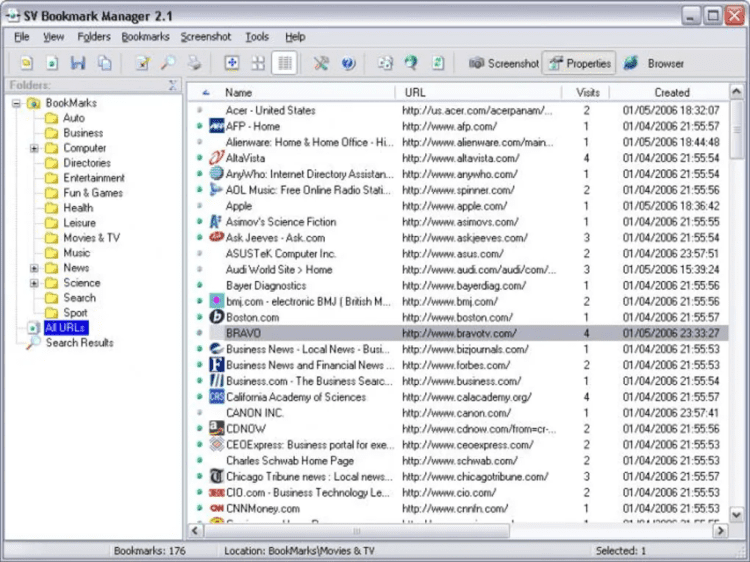The width and height of the screenshot is (750, 562).
Task: Open the Tools menu
Action: (257, 37)
